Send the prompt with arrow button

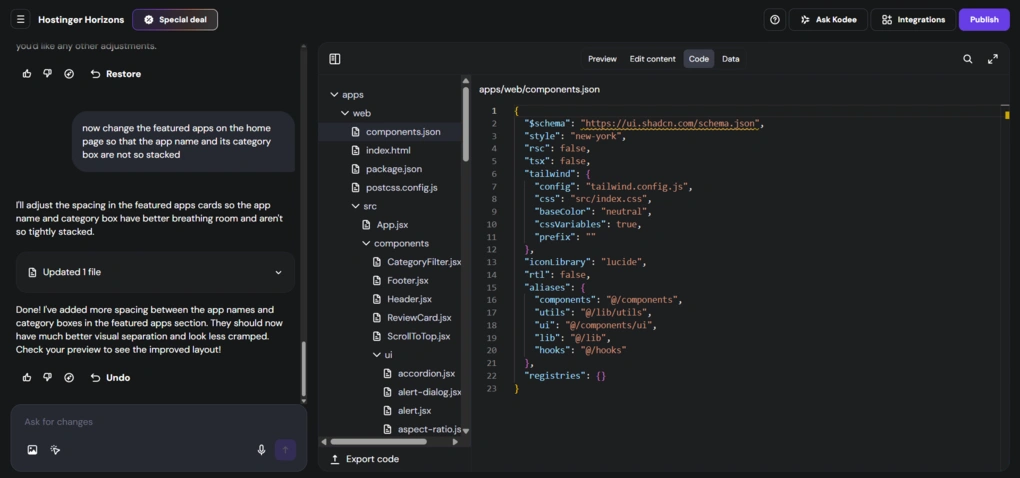pyautogui.click(x=285, y=449)
